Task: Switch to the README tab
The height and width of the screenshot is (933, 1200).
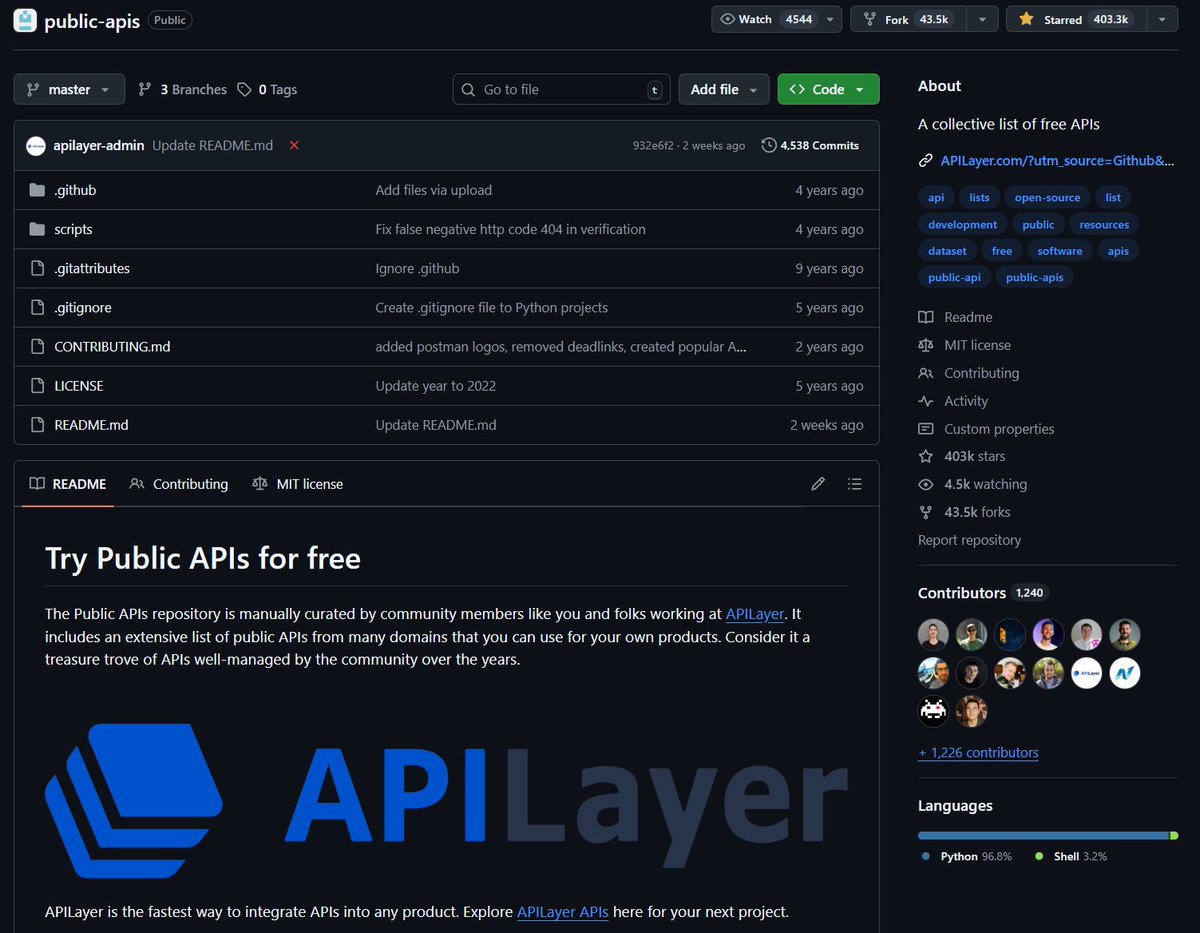Action: coord(68,484)
